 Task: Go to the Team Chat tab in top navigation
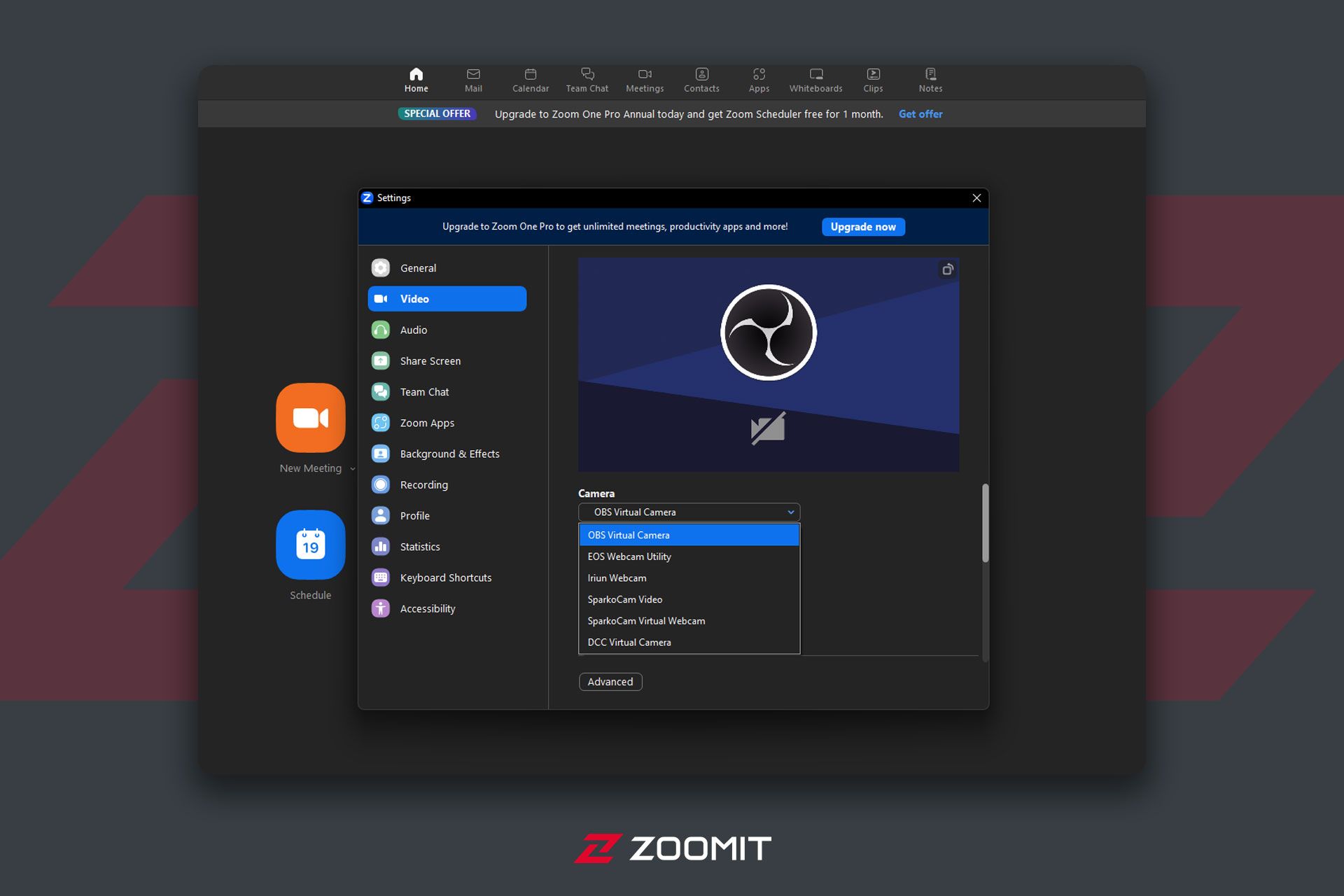coord(587,80)
